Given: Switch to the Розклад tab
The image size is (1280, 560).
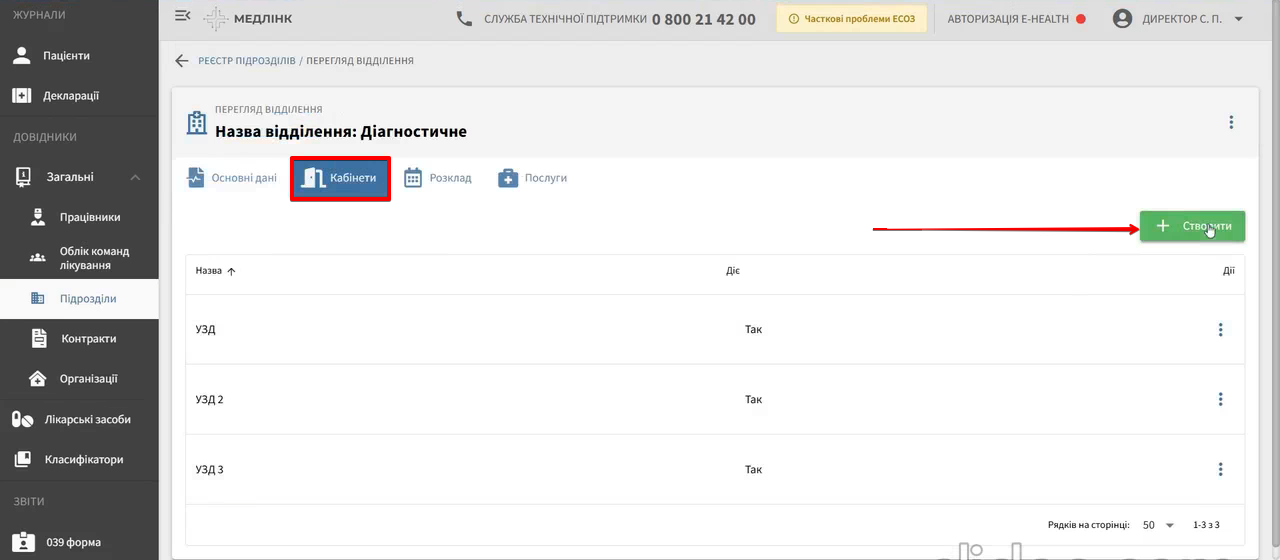Looking at the screenshot, I should (x=438, y=178).
